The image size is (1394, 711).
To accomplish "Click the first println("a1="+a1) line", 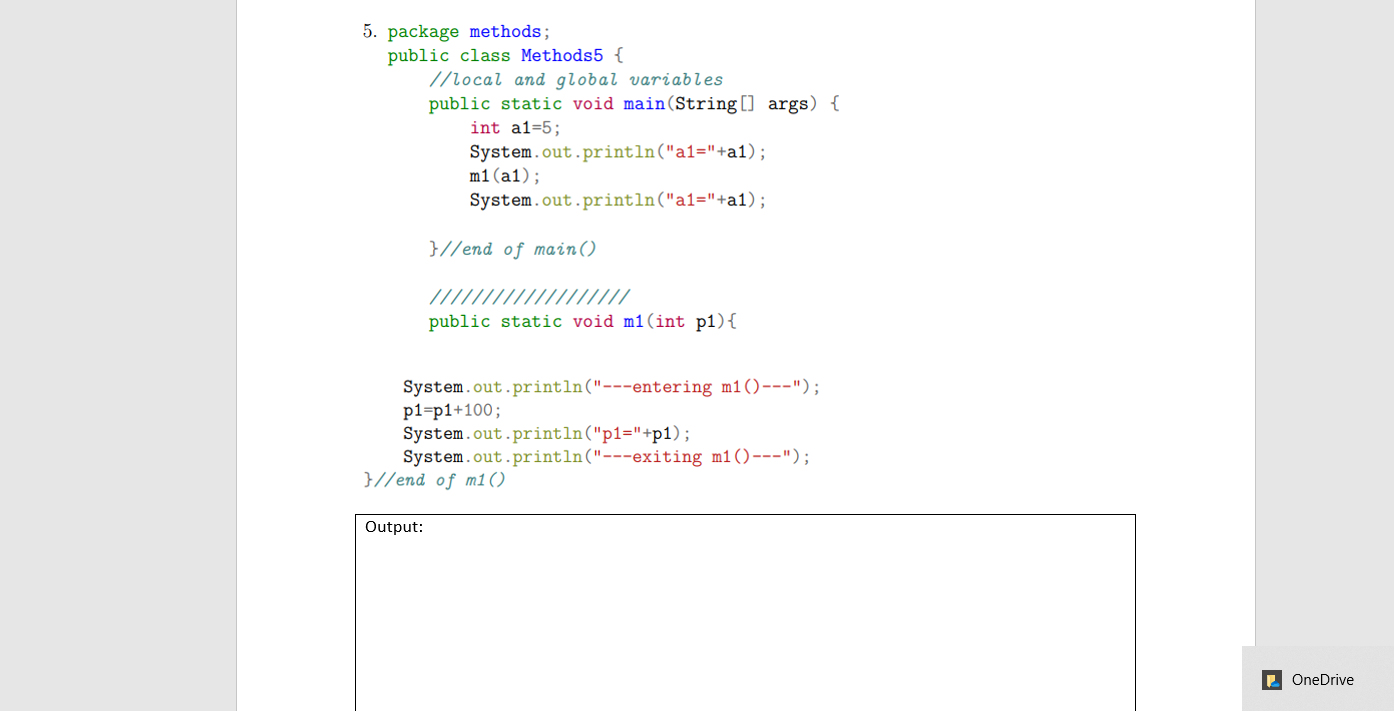I will click(x=618, y=152).
